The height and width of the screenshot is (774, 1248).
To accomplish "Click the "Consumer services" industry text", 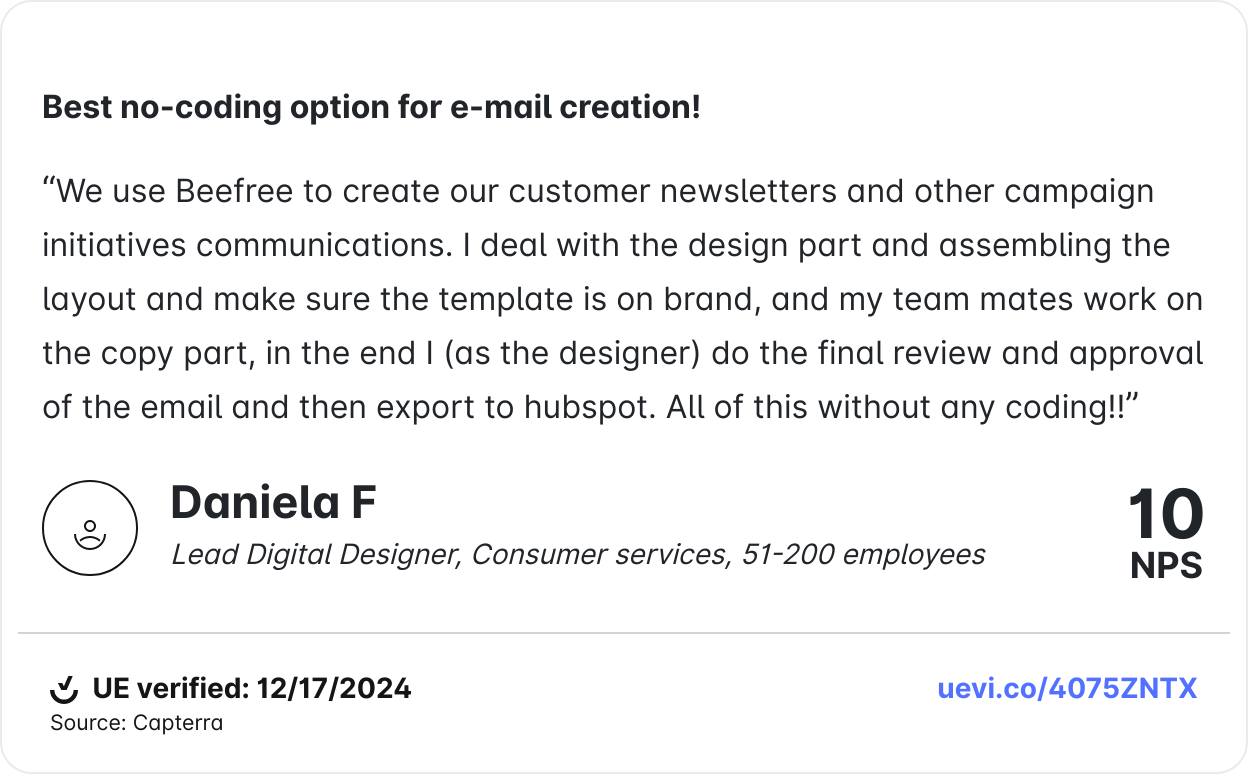I will [x=600, y=554].
